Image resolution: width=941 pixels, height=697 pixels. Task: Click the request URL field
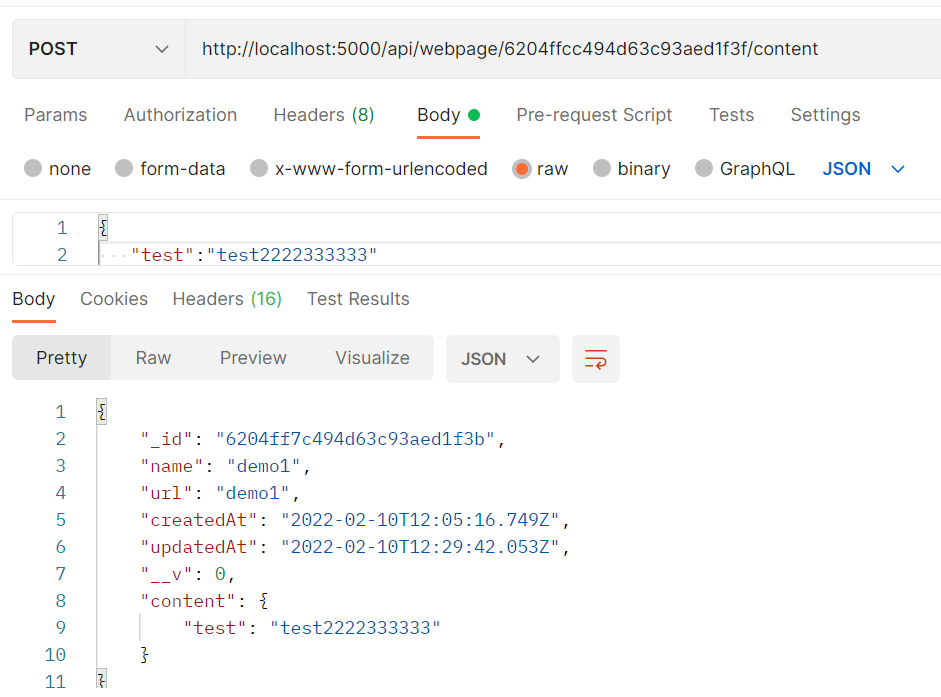pos(563,49)
